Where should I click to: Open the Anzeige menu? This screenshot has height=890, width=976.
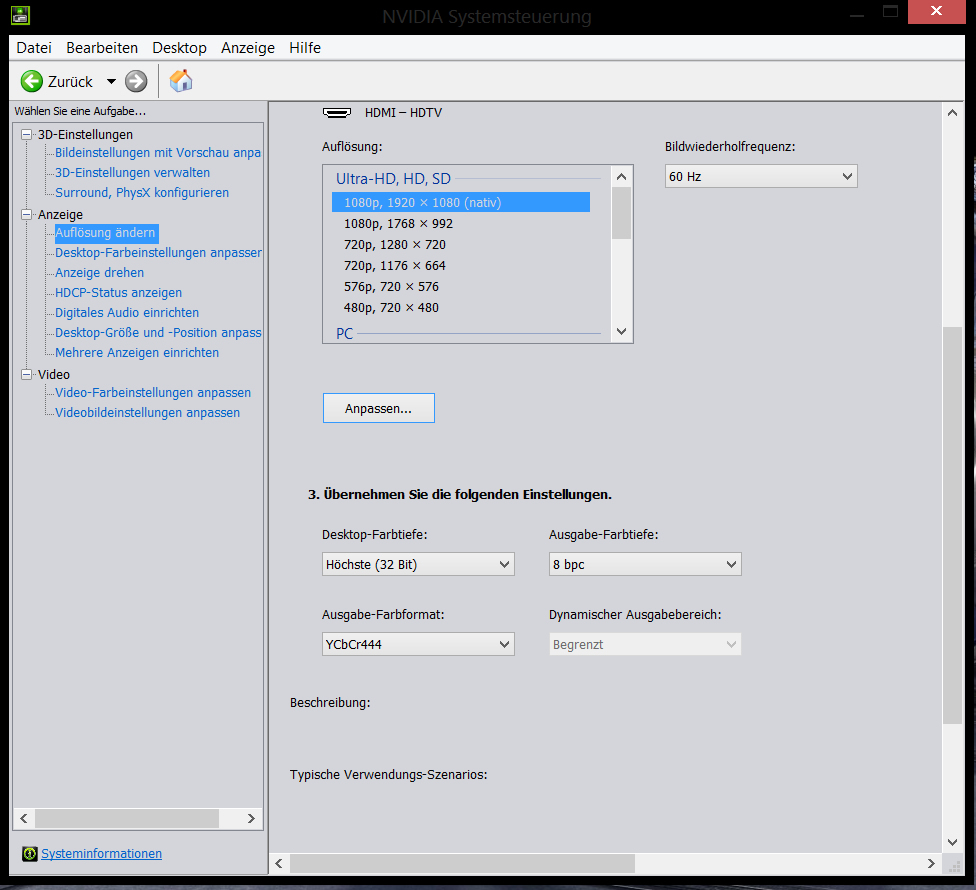(x=248, y=48)
